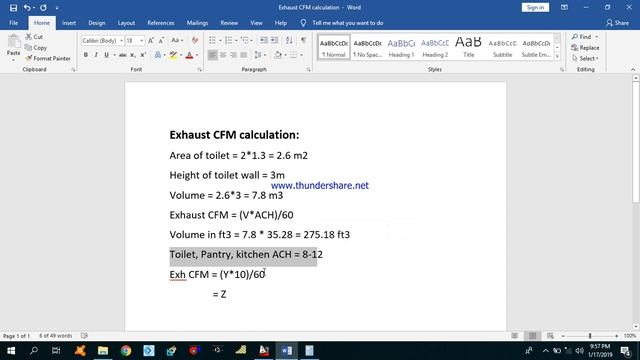
Task: Open the Select dropdown in Editing
Action: 585,58
